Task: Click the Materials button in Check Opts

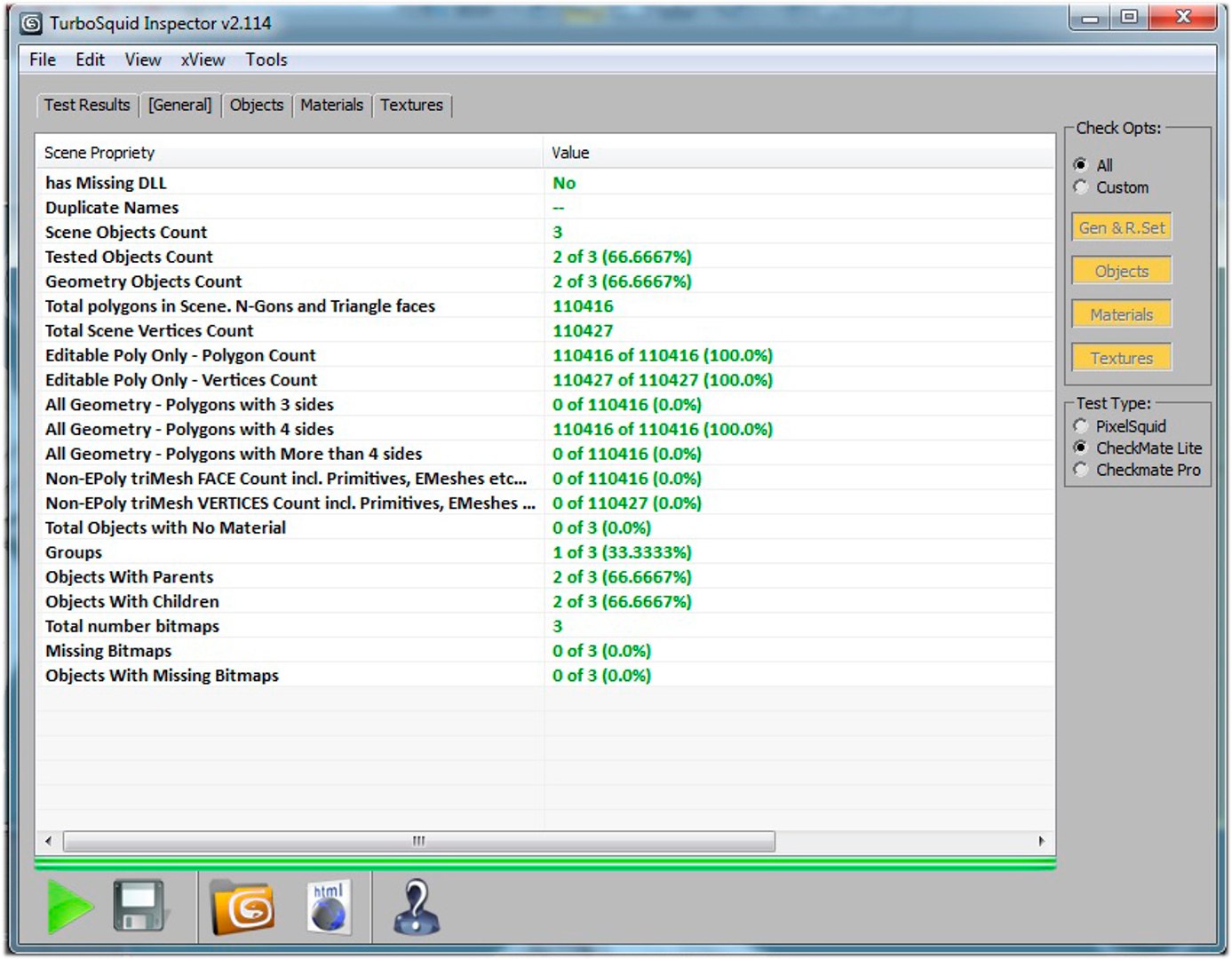Action: (1122, 314)
